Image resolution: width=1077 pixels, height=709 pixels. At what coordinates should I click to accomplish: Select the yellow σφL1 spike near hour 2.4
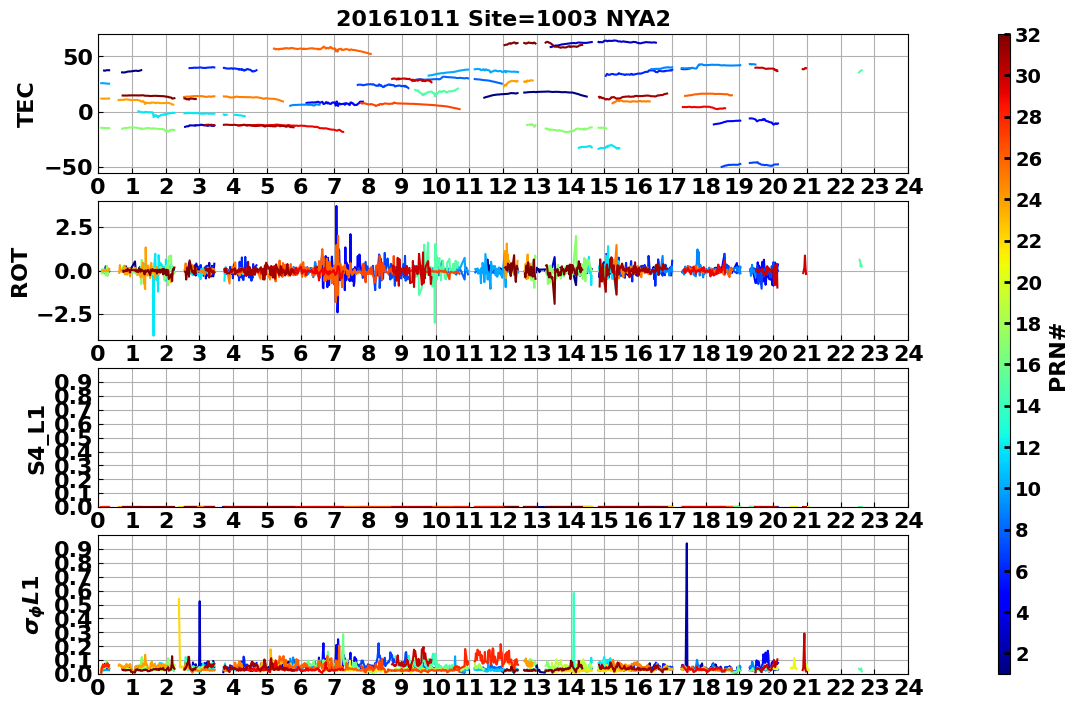click(x=179, y=632)
